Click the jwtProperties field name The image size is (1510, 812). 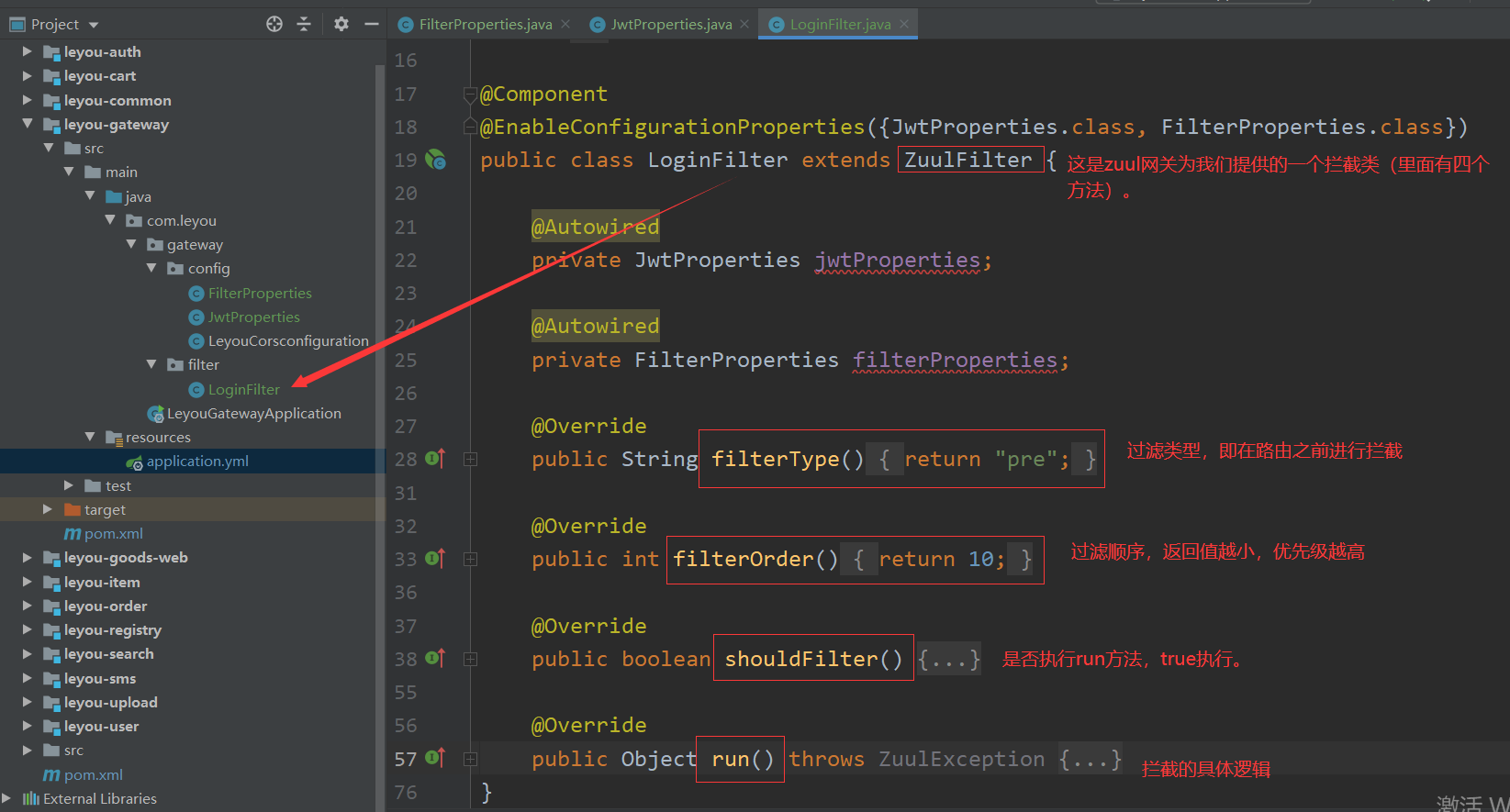[898, 261]
